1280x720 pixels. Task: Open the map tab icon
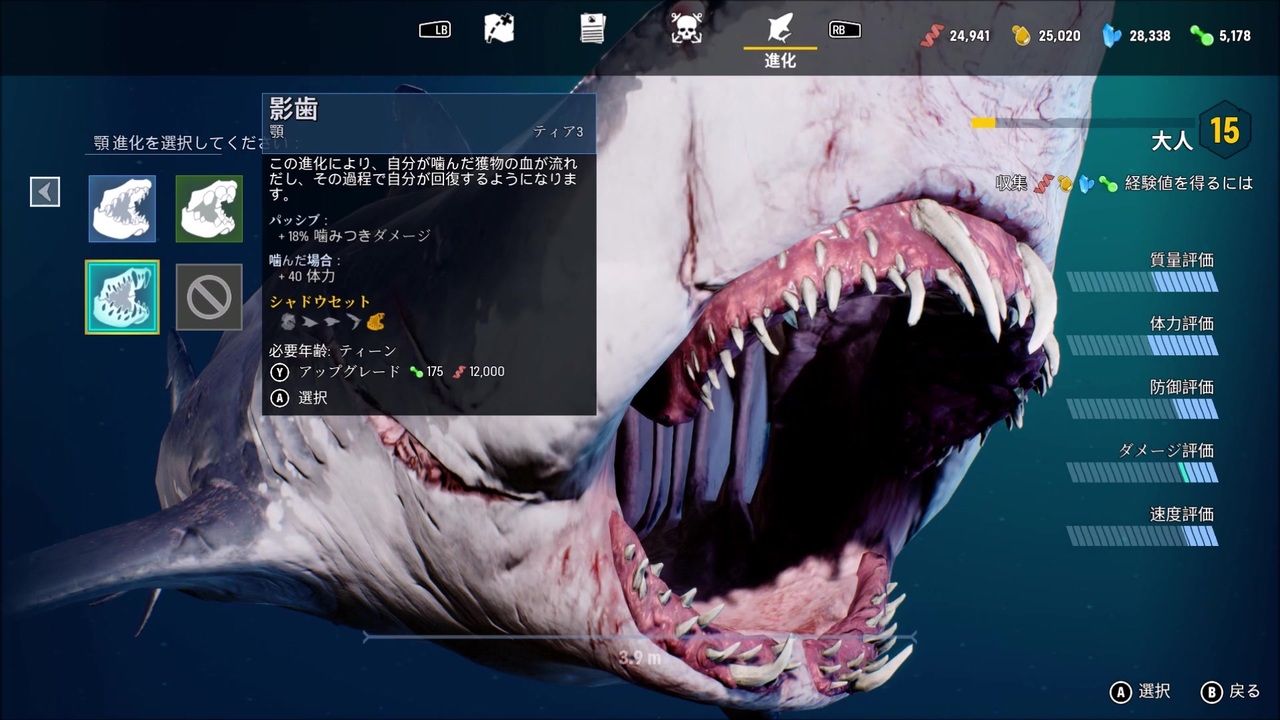click(499, 28)
